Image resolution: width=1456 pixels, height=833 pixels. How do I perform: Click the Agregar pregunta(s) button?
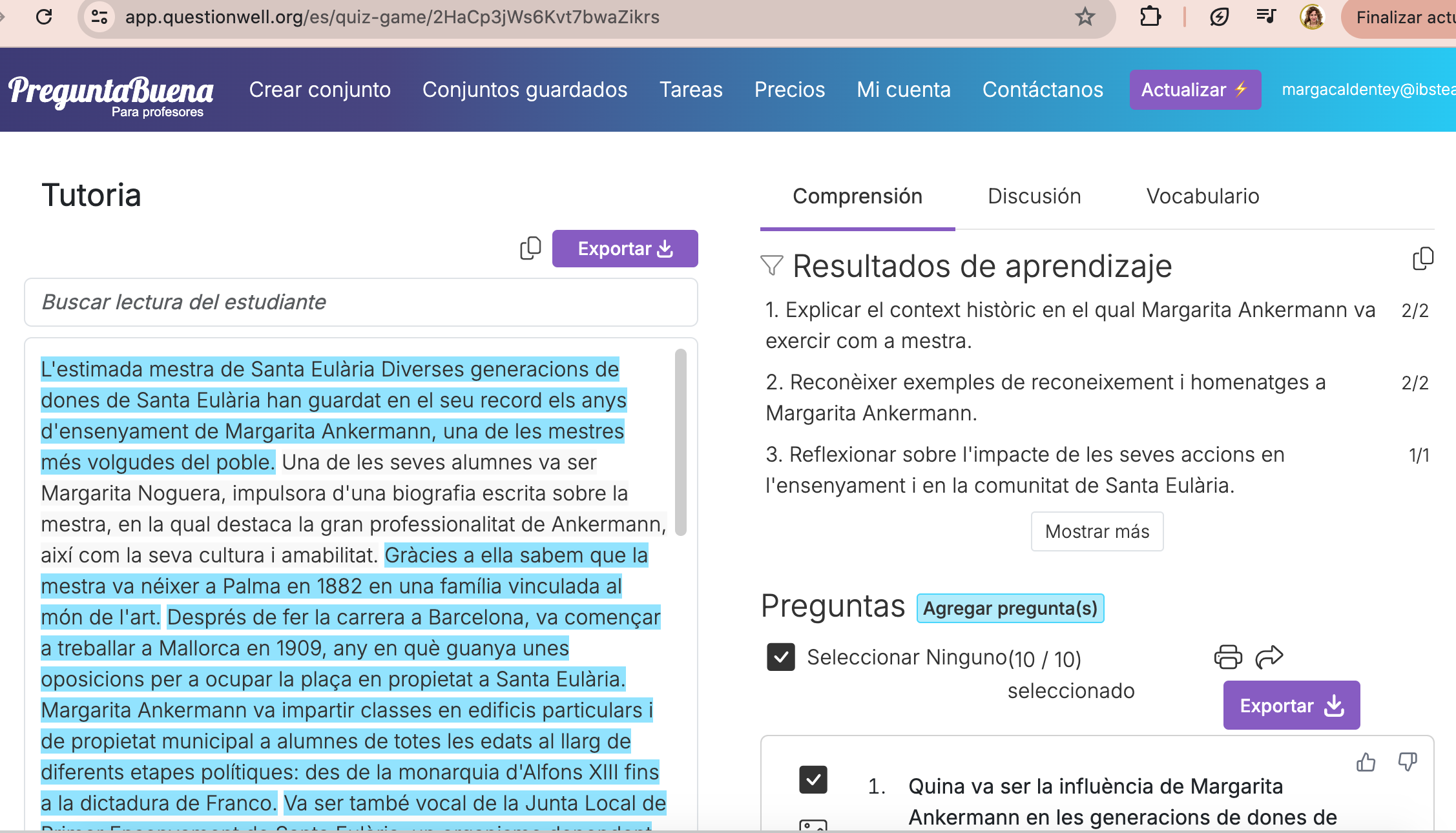1010,608
